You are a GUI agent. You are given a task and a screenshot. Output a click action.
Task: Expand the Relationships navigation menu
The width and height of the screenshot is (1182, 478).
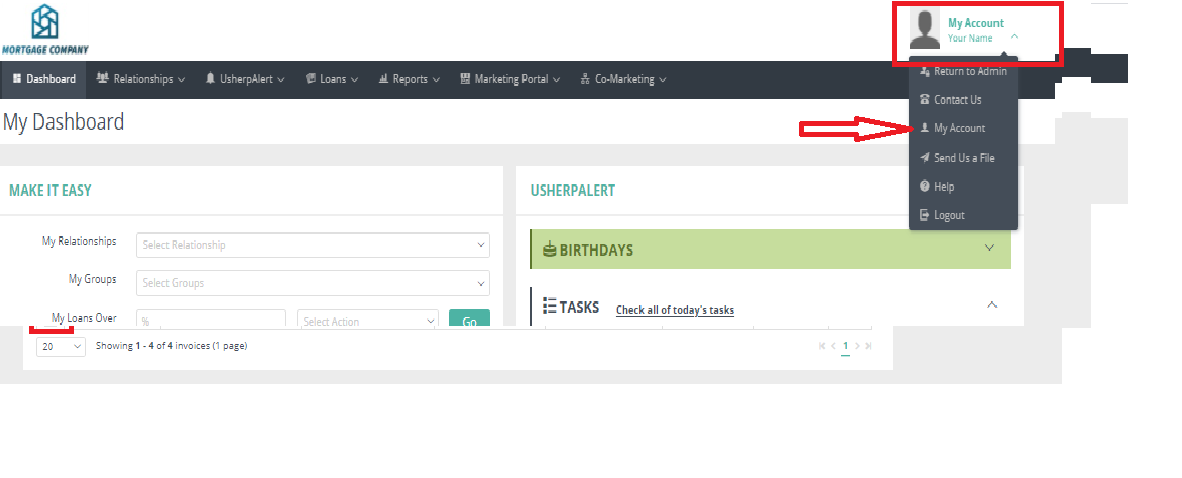coord(141,79)
